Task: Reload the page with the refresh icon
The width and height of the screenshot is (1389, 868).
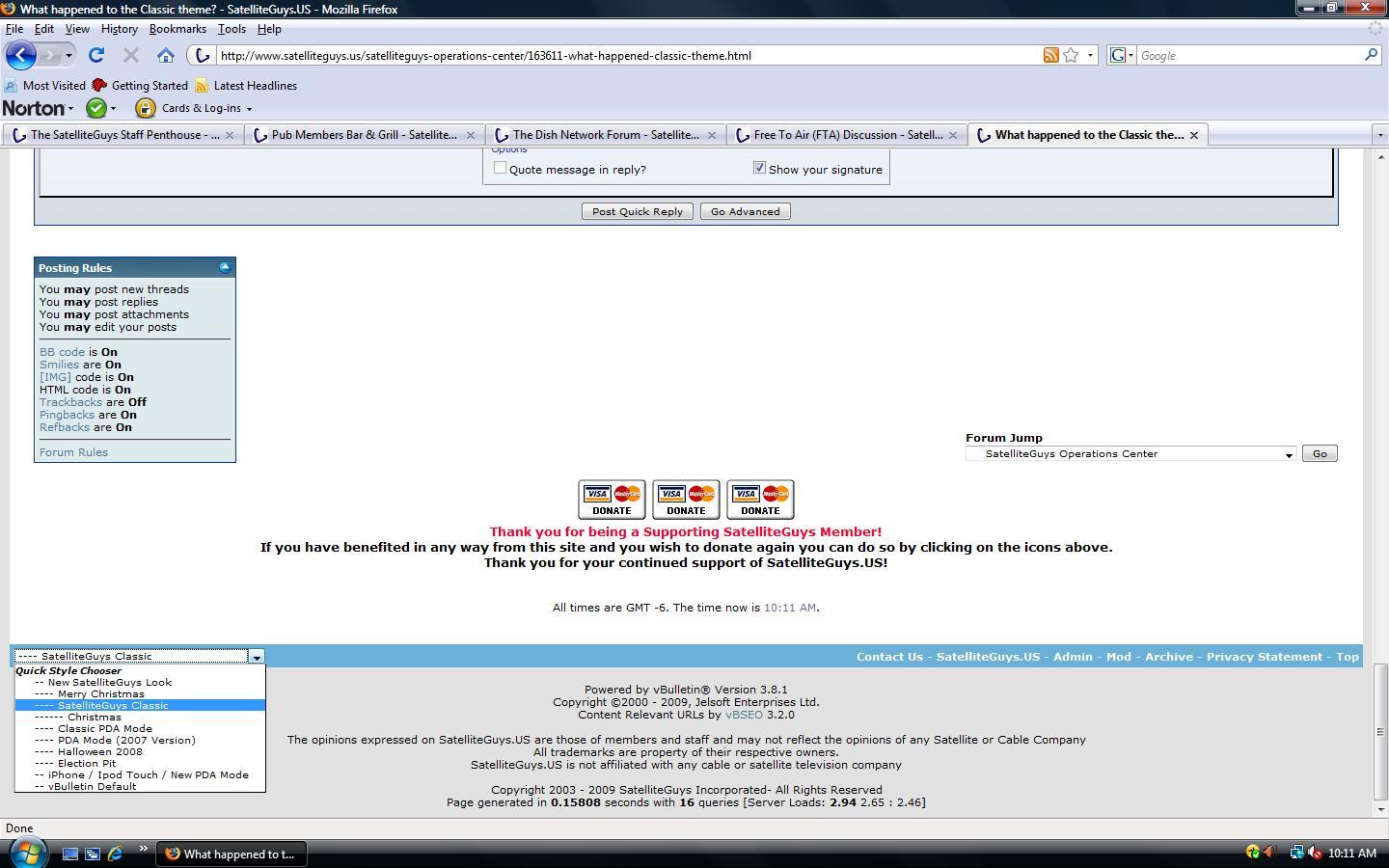Action: tap(96, 55)
